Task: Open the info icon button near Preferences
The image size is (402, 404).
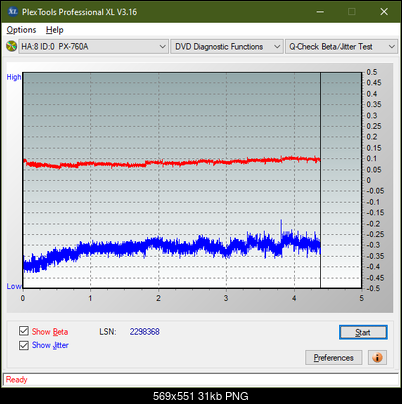Action: [x=377, y=358]
